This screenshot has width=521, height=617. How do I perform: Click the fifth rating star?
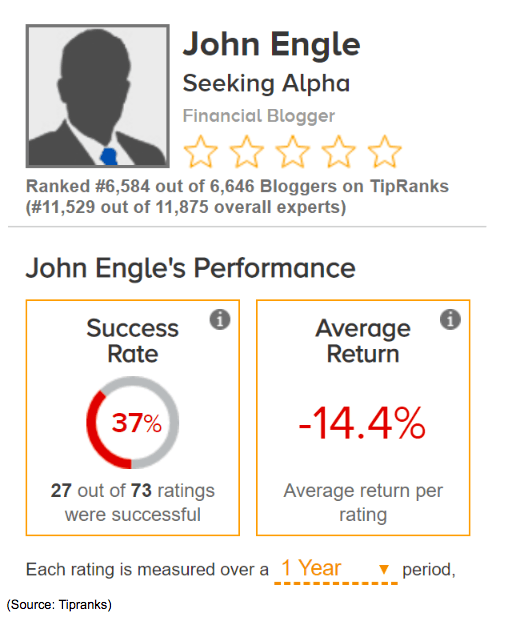[384, 152]
